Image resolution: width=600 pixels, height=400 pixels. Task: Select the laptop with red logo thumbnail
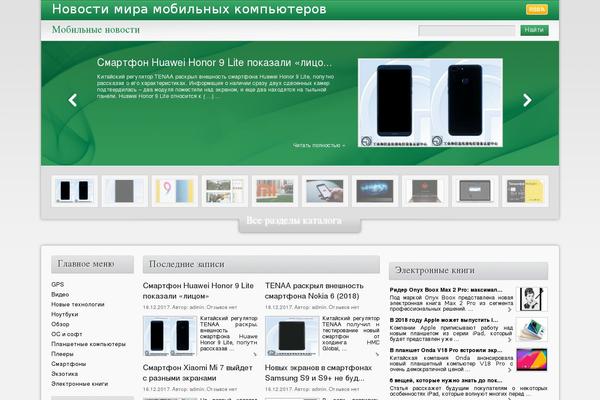click(425, 191)
